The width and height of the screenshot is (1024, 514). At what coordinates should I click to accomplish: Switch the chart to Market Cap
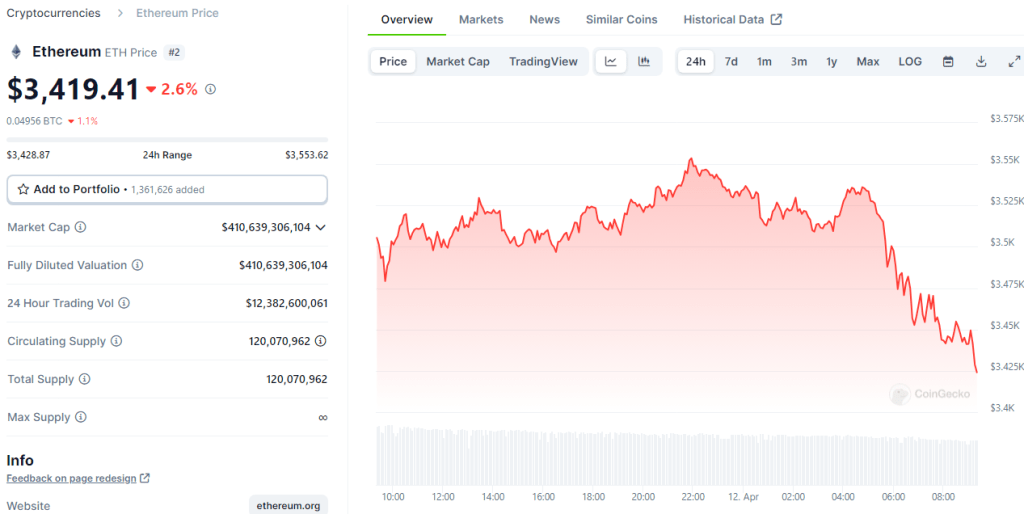click(x=458, y=62)
